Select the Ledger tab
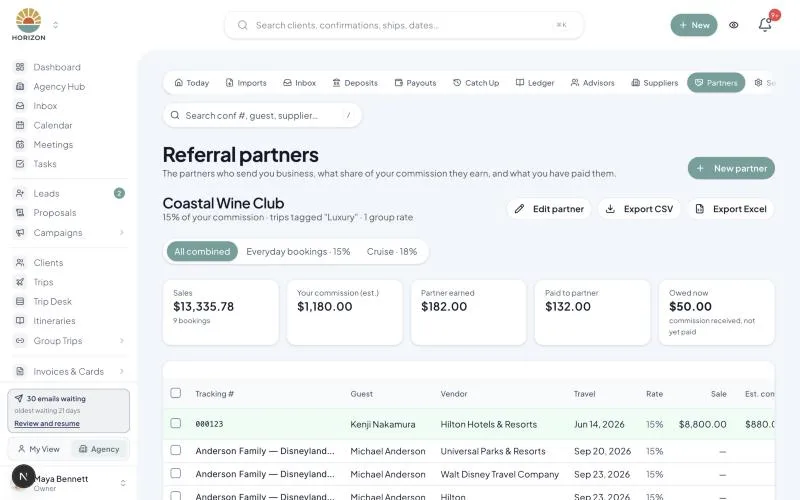This screenshot has height=500, width=800. 535,83
